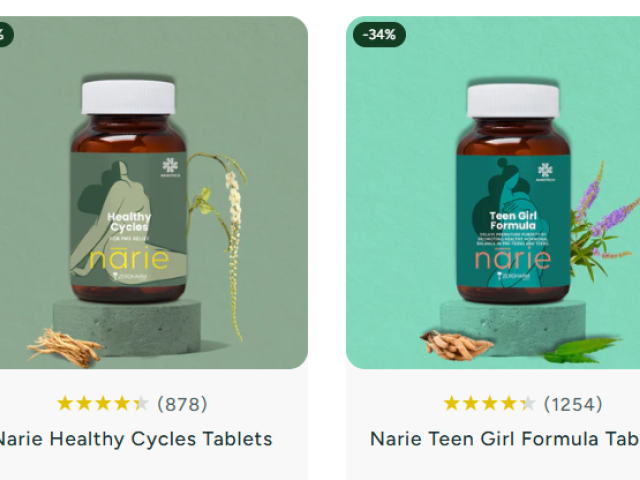Click the Zeroharm logo on Healthy Cycles bottle
The image size is (640, 480).
(x=129, y=276)
